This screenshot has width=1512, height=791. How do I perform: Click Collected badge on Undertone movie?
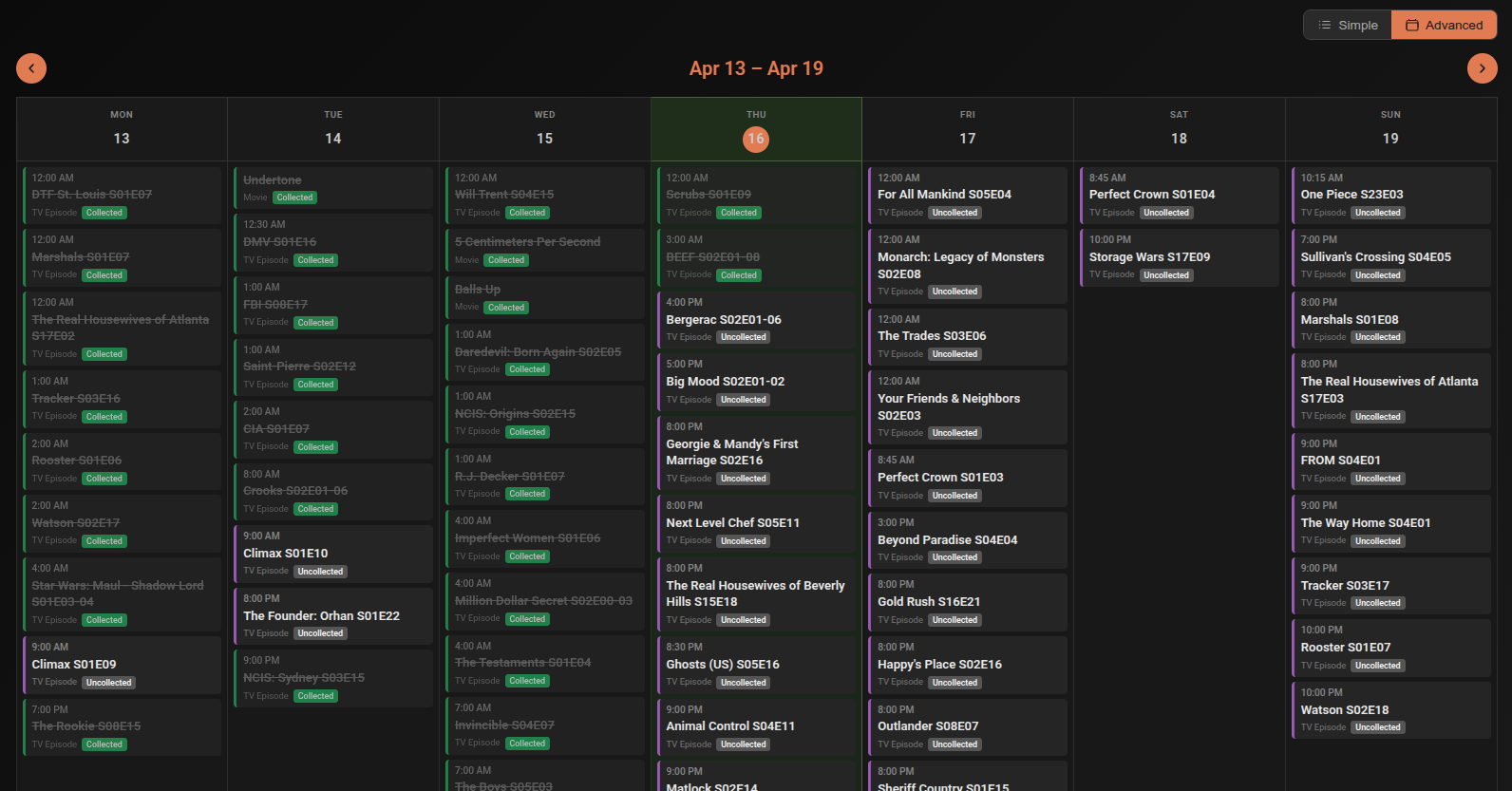[x=295, y=198]
